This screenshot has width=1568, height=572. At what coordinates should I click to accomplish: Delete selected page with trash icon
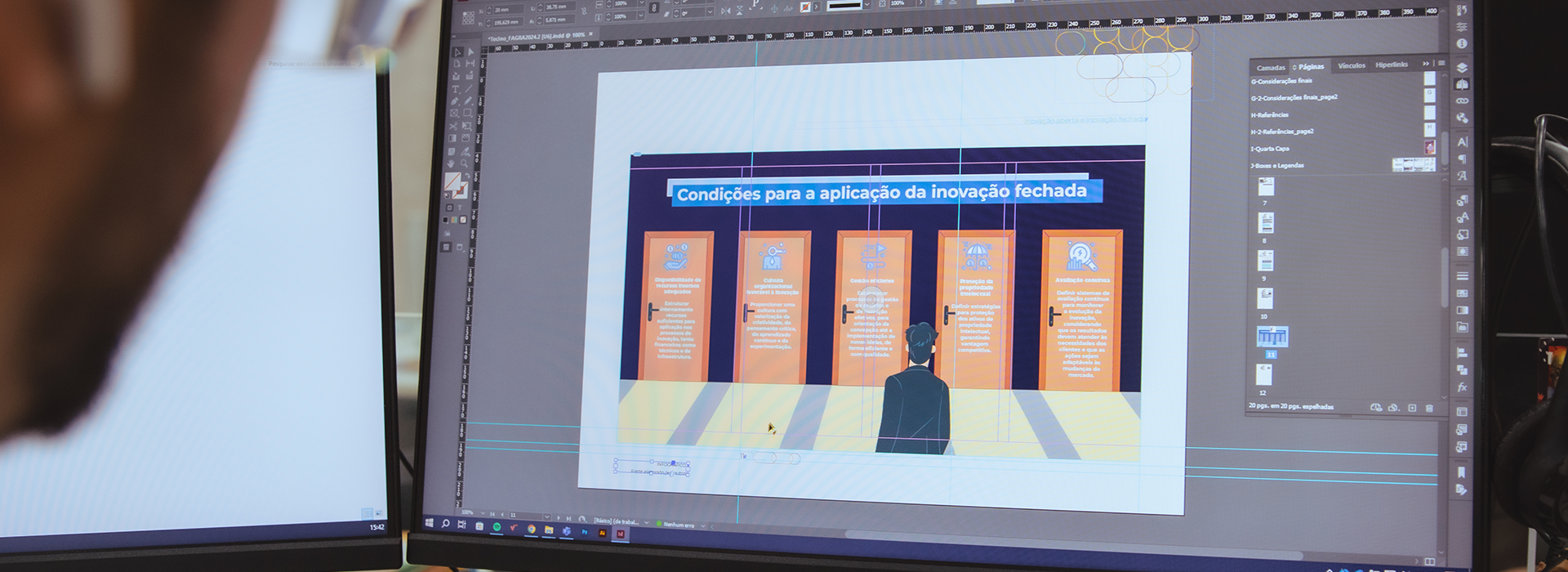coord(1429,408)
